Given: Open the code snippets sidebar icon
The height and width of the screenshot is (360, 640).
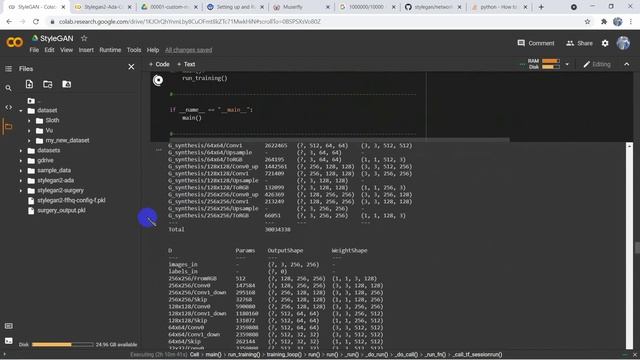Looking at the screenshot, I should coord(8,107).
